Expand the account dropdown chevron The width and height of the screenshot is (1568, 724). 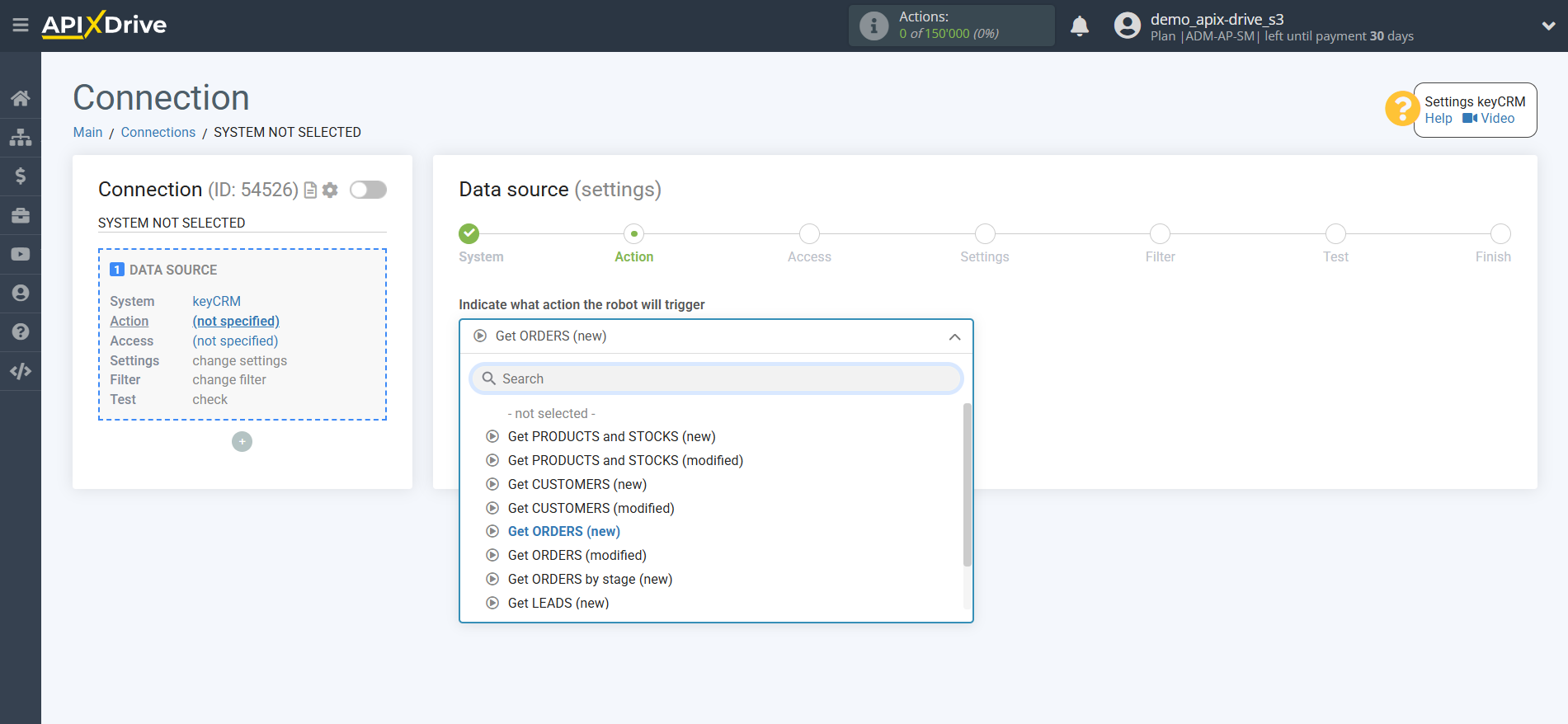[1548, 26]
